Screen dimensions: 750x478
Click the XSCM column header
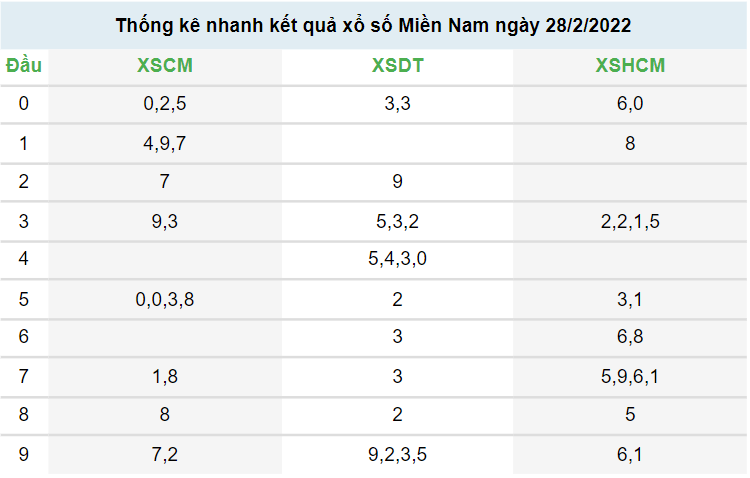(165, 67)
